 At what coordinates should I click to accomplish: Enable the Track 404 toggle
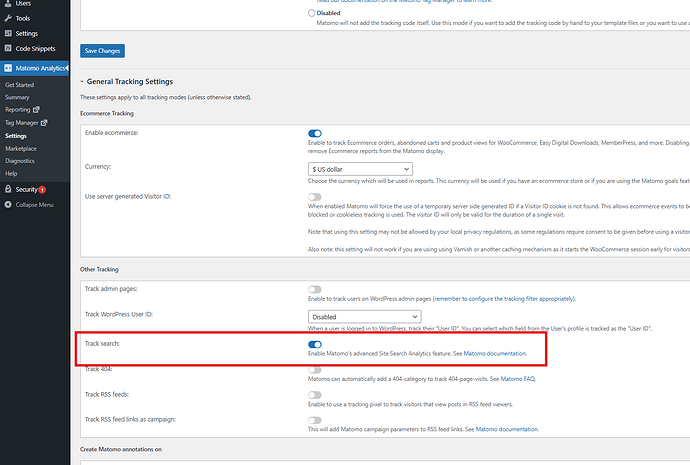315,369
